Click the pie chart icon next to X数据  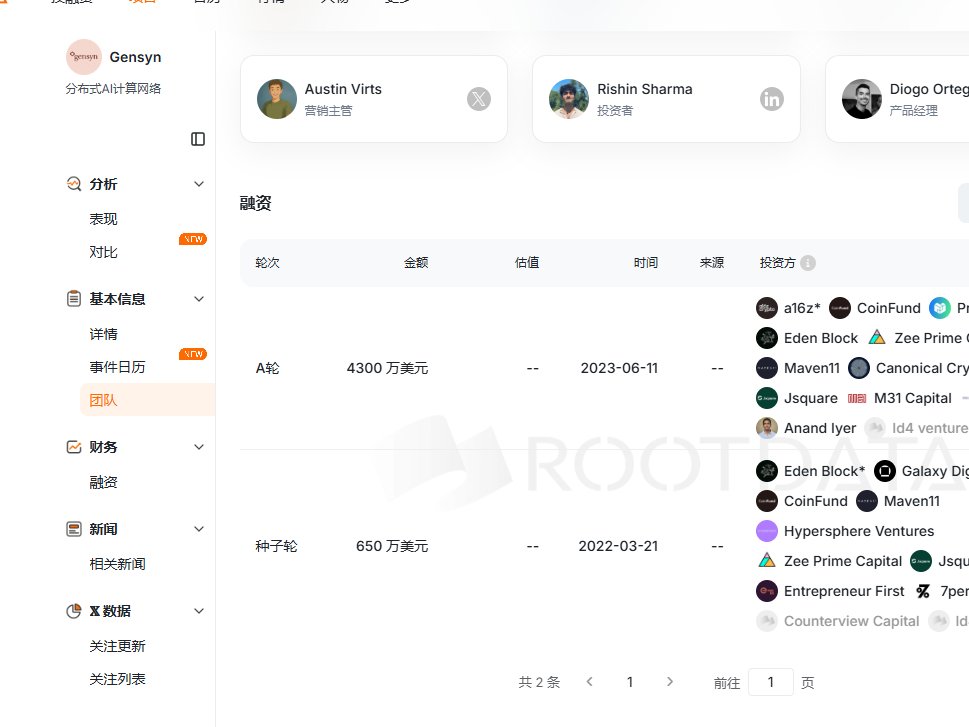point(73,611)
